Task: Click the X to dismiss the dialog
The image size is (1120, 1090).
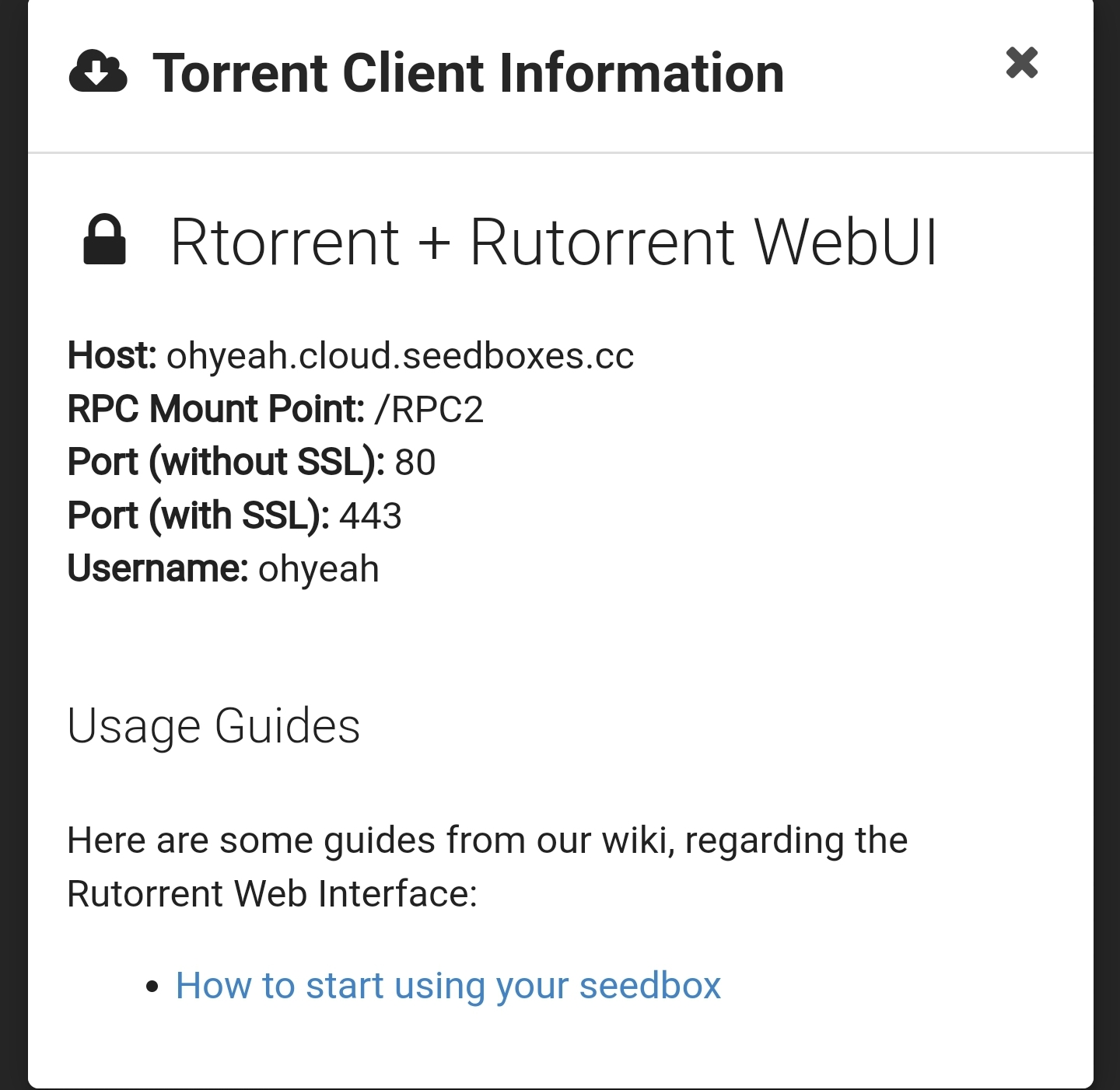Action: [x=1021, y=62]
